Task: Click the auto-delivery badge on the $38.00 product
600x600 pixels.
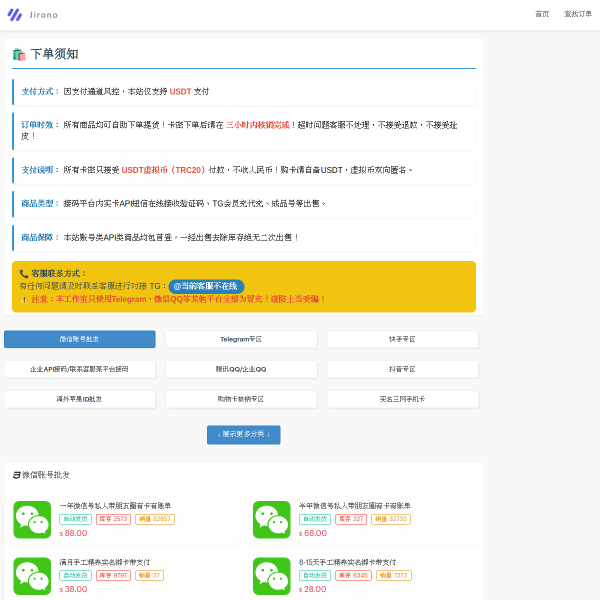Action: coord(75,575)
